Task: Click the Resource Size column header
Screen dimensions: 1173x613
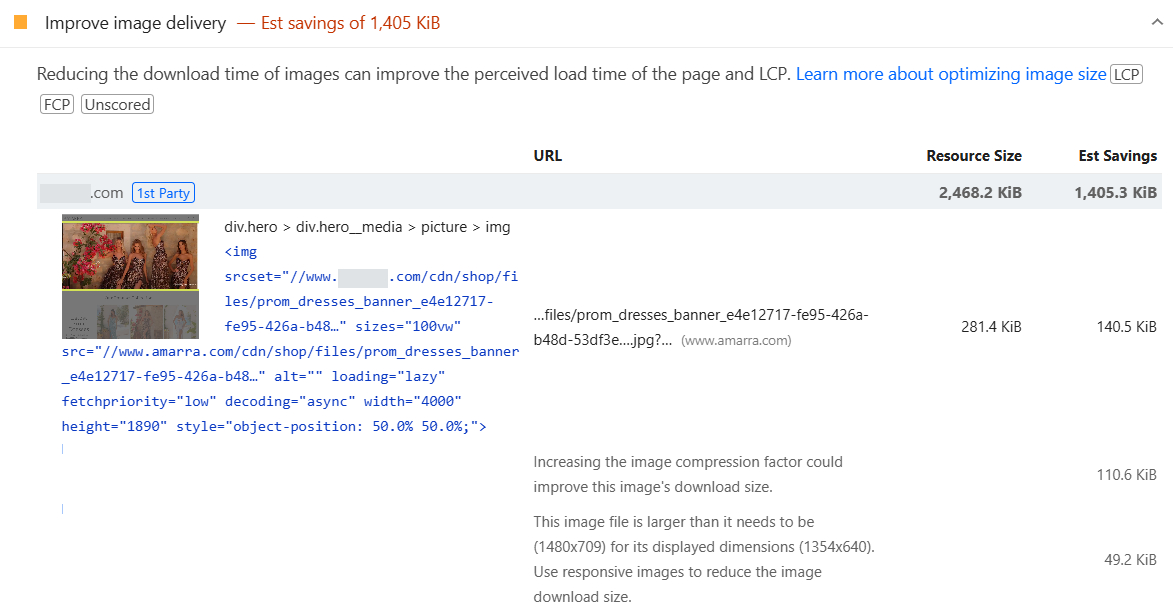Action: coord(973,155)
